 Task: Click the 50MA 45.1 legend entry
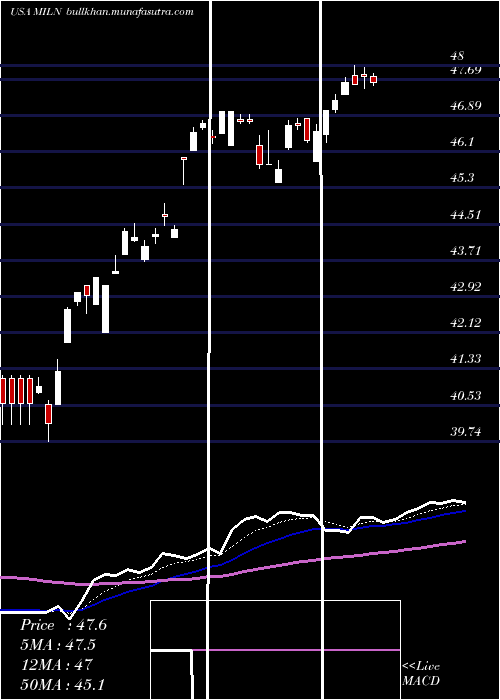click(x=62, y=684)
